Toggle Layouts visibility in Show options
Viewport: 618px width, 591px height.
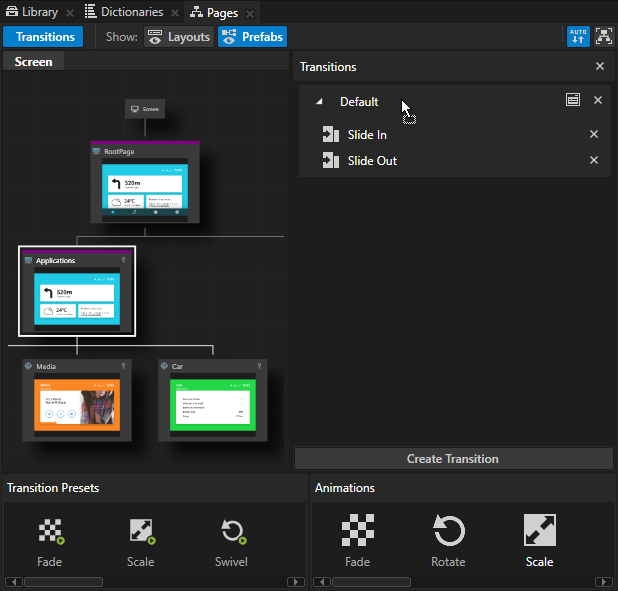tap(179, 37)
